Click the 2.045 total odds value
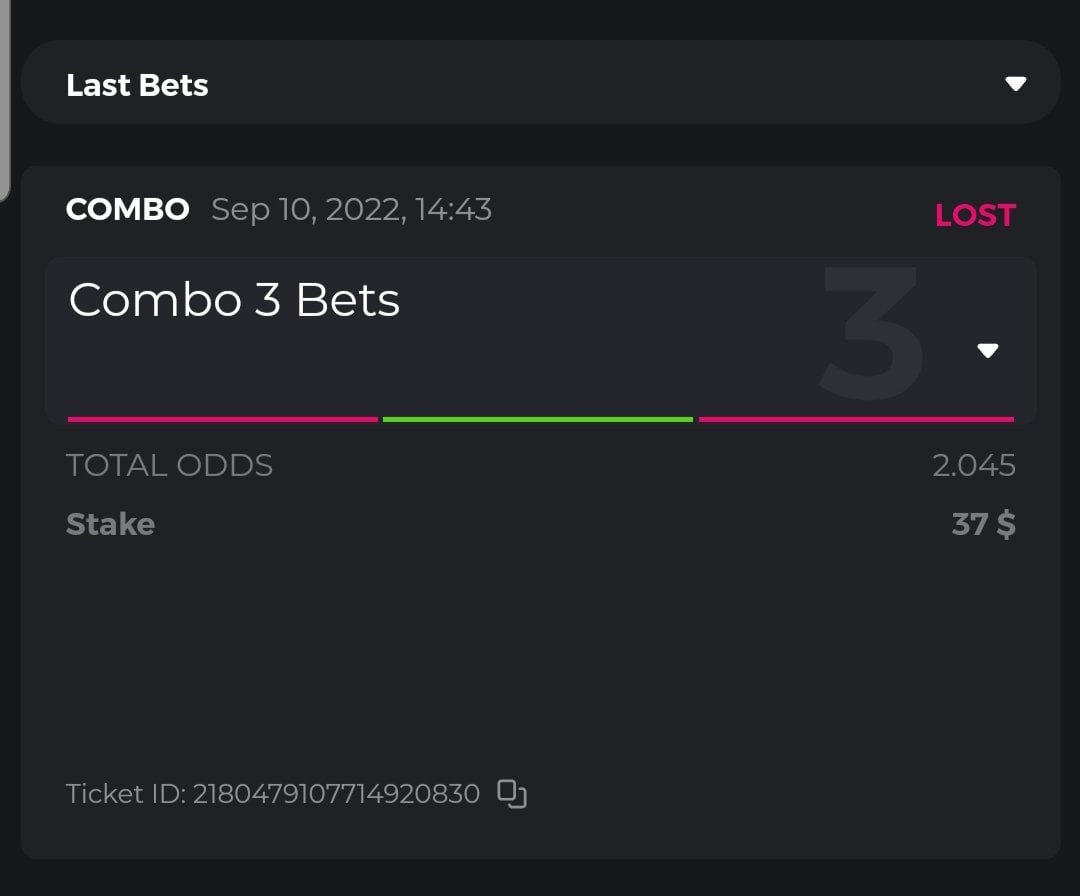1080x896 pixels. click(x=973, y=465)
